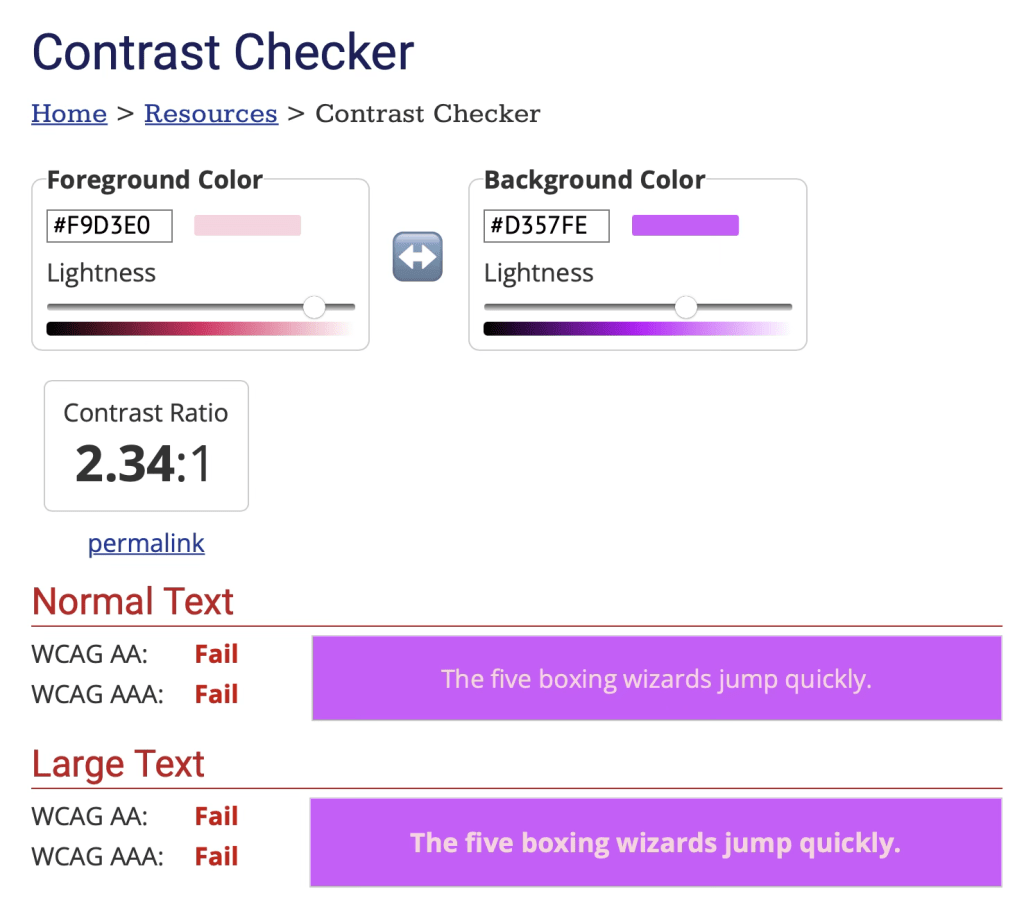Open the Resources breadcrumb link
This screenshot has height=907, width=1024.
pyautogui.click(x=210, y=113)
